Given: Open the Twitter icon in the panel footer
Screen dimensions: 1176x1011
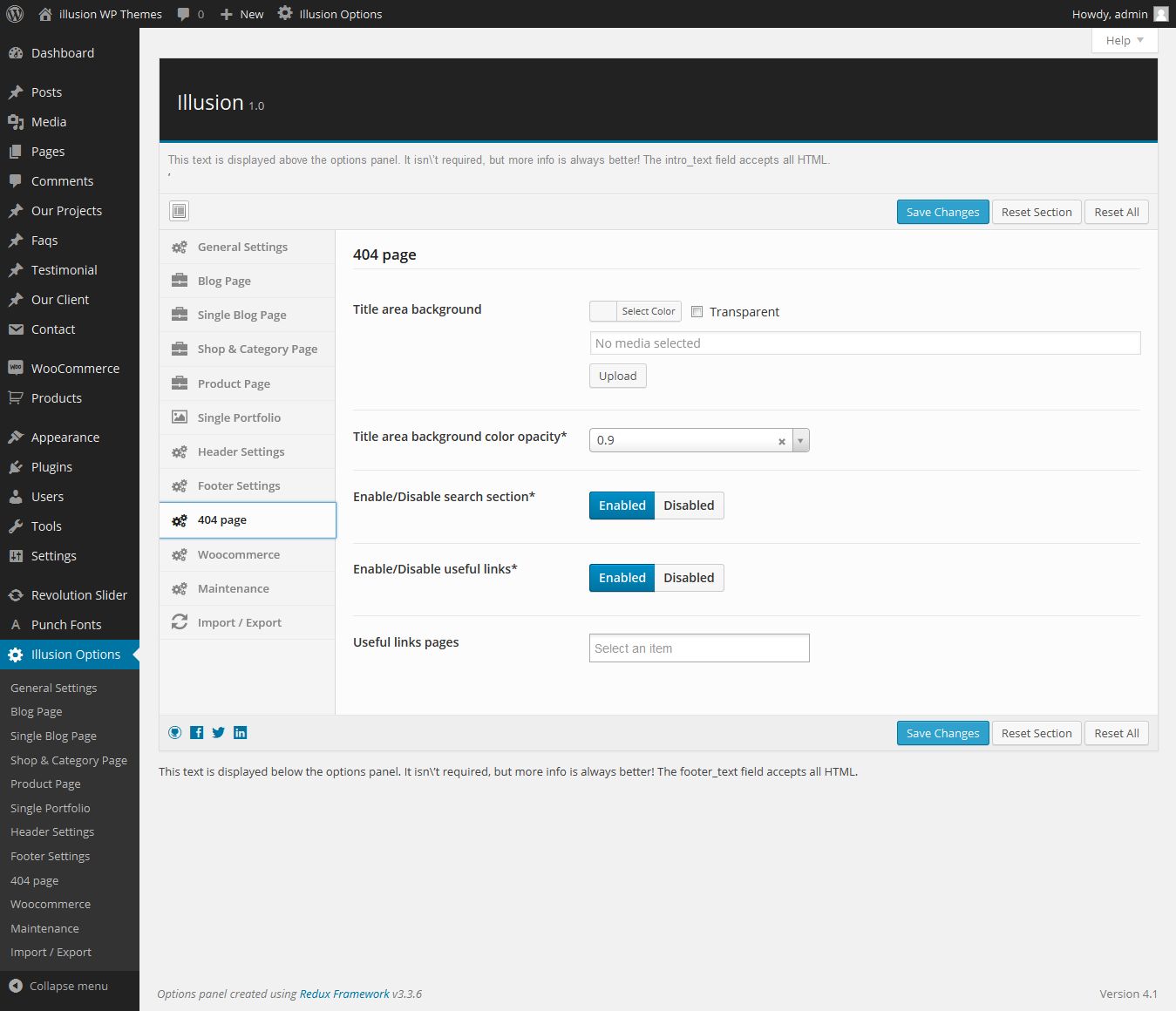Looking at the screenshot, I should point(219,733).
